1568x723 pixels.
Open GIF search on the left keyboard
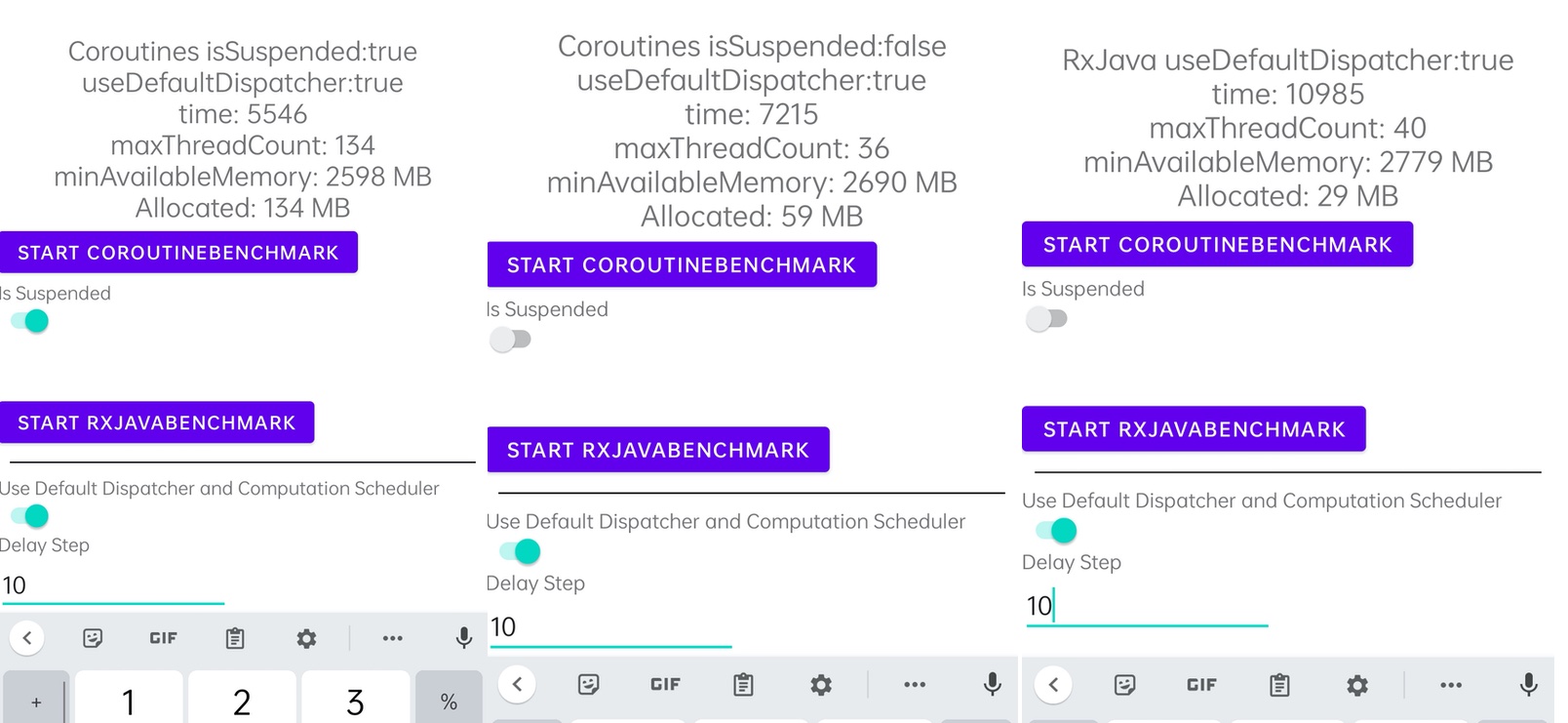coord(162,638)
